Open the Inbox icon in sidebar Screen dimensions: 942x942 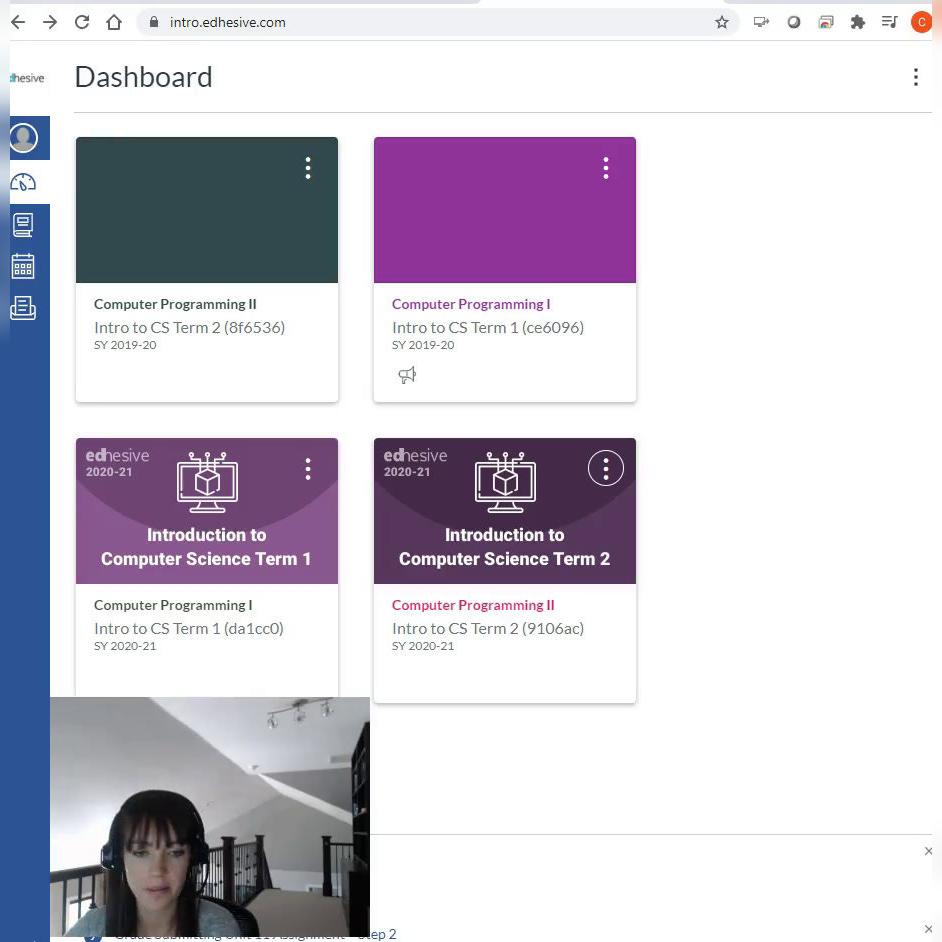tap(23, 308)
